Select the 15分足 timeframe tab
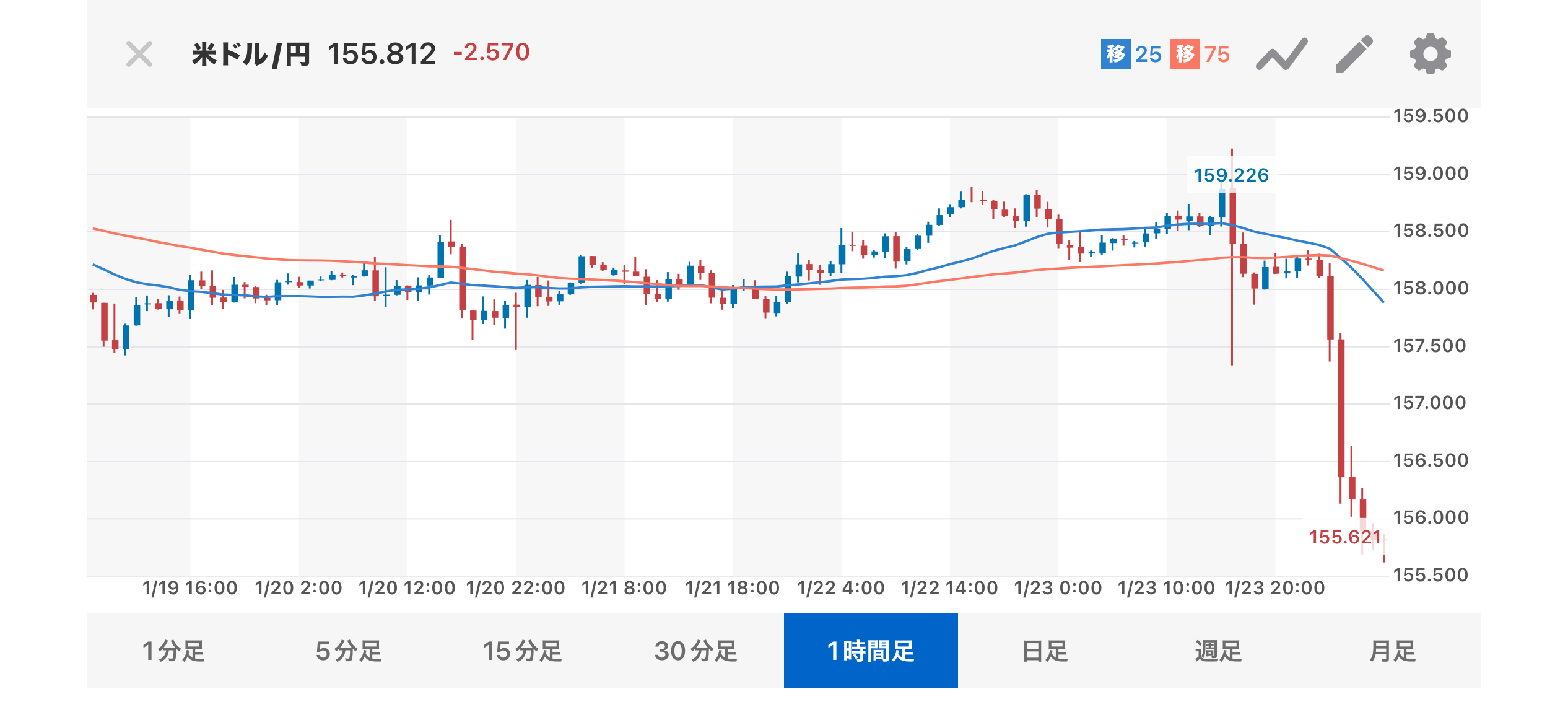Screen dimensions: 1568x725 click(522, 651)
